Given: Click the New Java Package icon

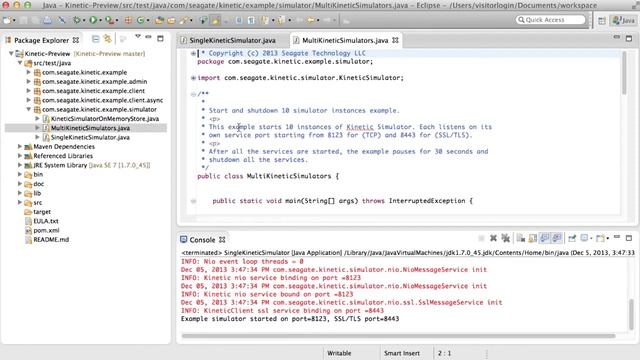Looking at the screenshot, I should click(128, 20).
